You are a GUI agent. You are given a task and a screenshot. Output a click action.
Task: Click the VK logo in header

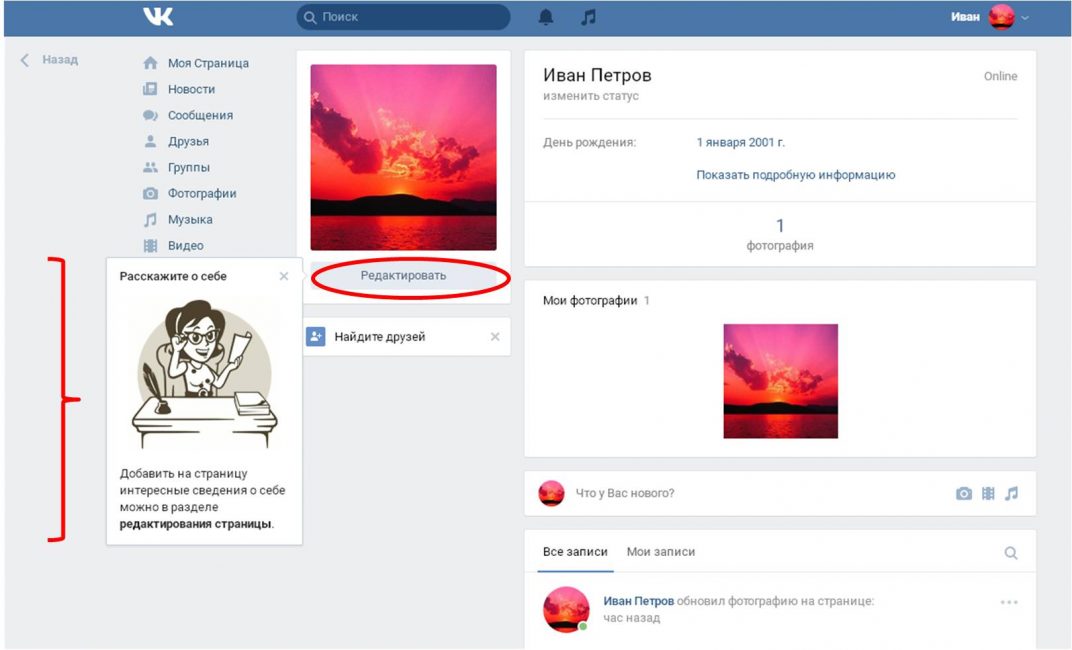pos(158,17)
